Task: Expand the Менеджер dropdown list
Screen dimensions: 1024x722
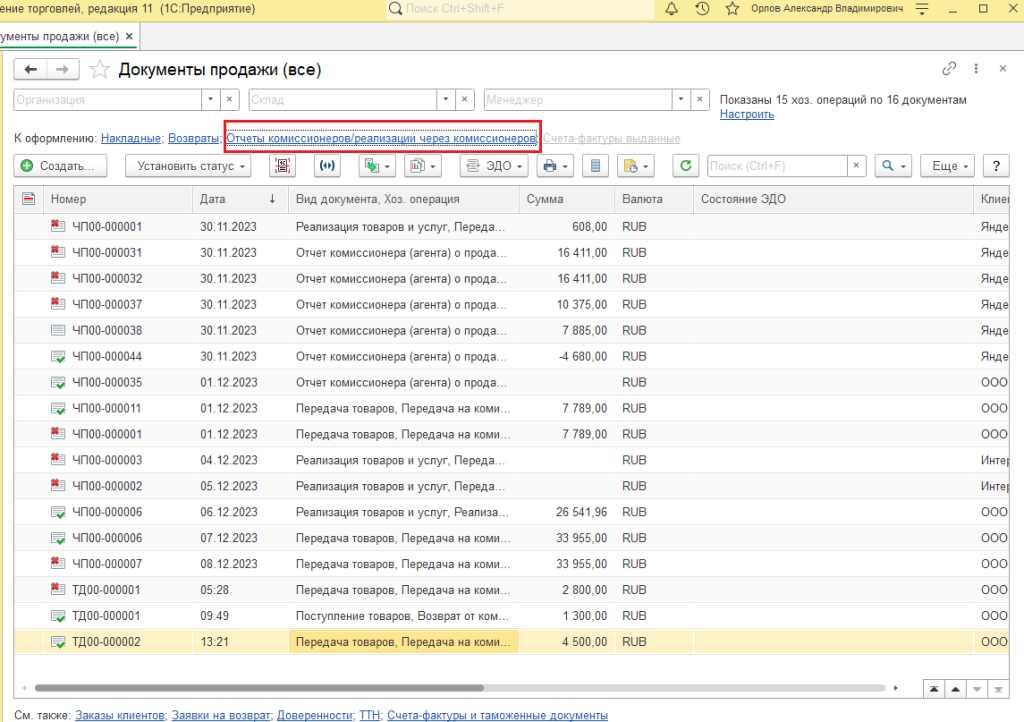Action: pyautogui.click(x=680, y=99)
